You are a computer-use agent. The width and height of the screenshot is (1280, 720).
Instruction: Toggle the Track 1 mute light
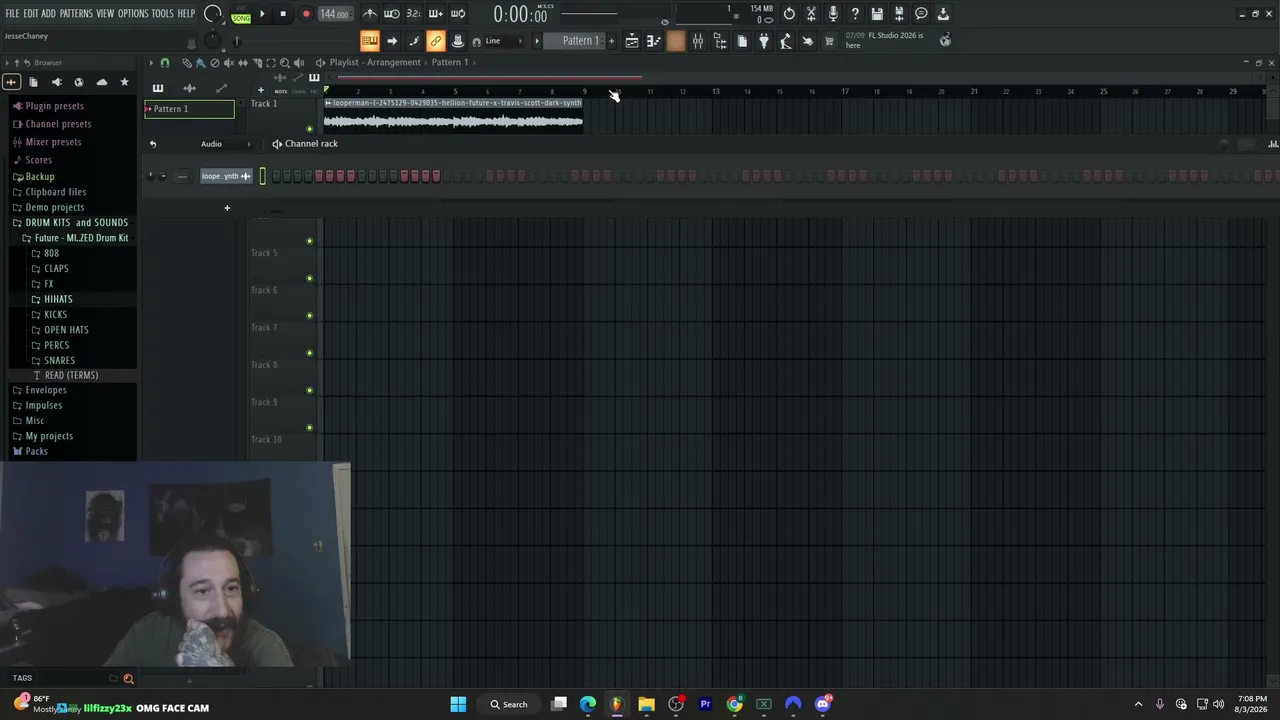(x=309, y=129)
